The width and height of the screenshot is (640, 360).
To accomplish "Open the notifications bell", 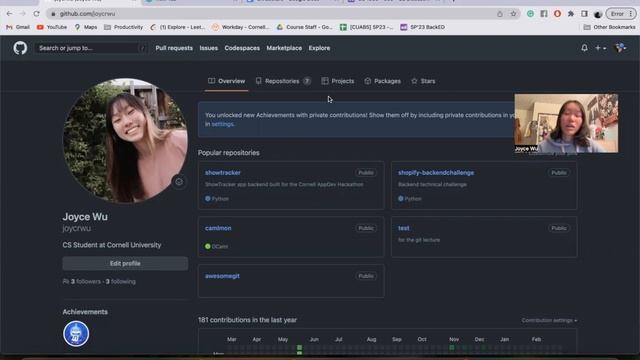I will coord(584,48).
